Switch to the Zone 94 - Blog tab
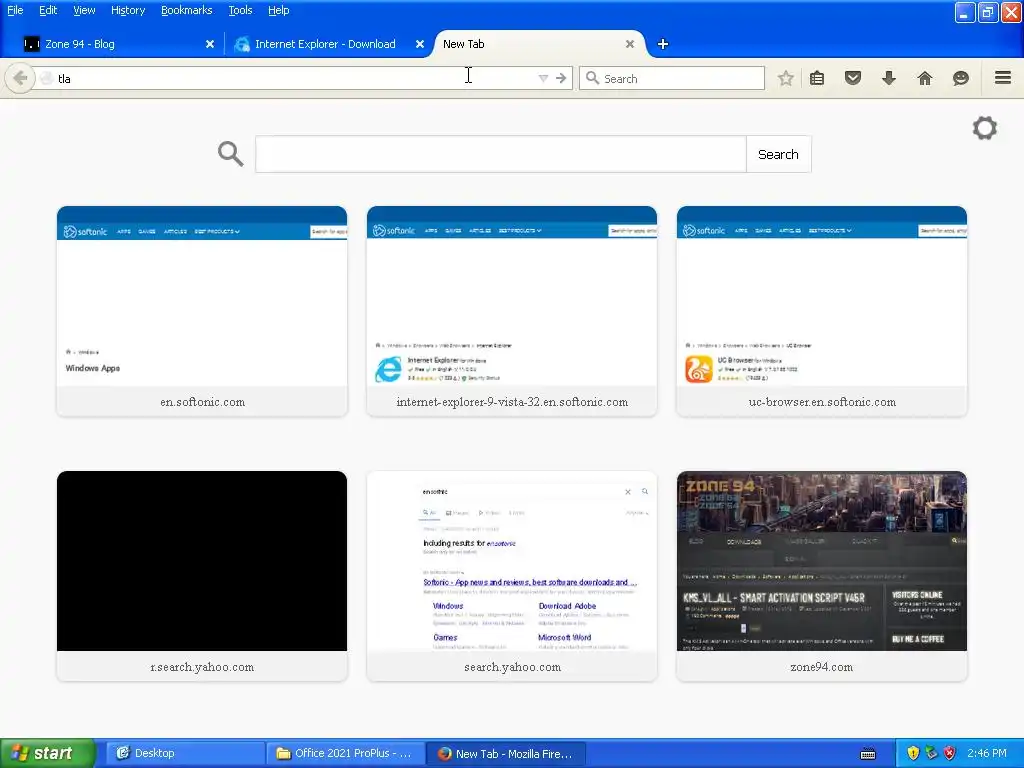The width and height of the screenshot is (1024, 768). (118, 44)
